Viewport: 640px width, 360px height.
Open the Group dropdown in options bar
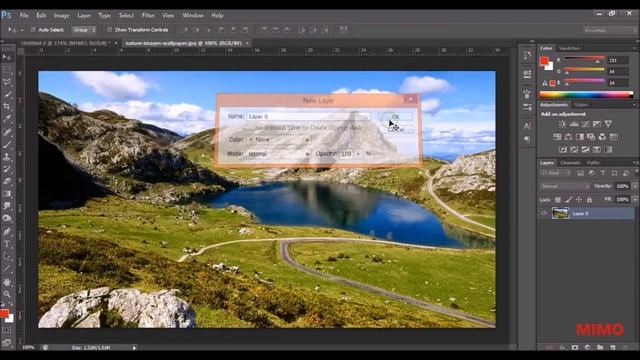[84, 30]
